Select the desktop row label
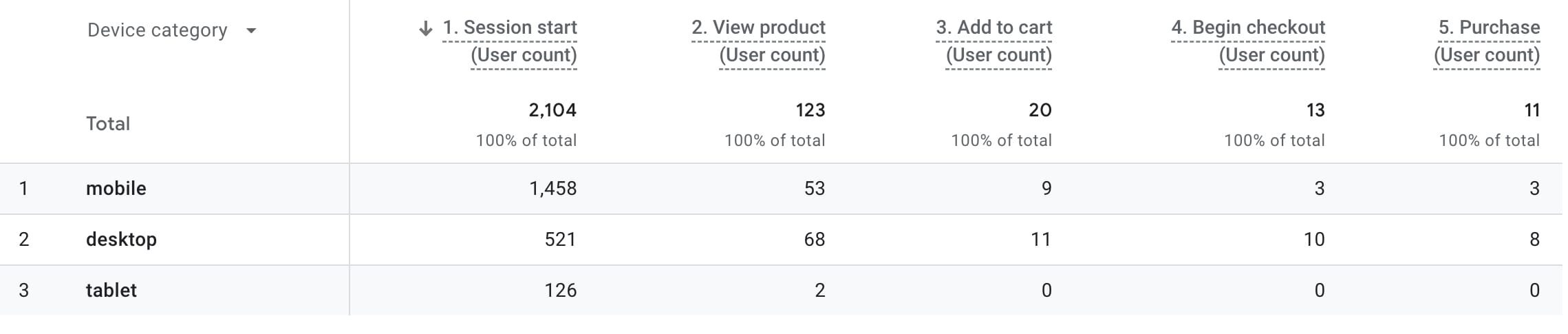Image resolution: width=1568 pixels, height=334 pixels. [121, 240]
